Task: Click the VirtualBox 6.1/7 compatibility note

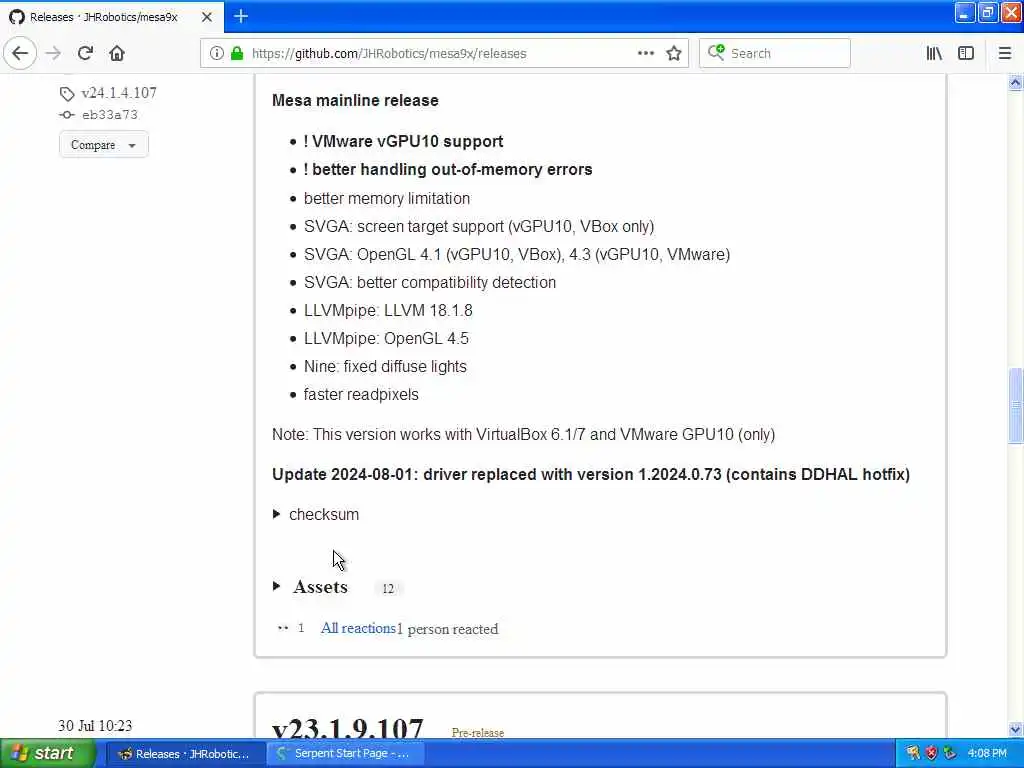Action: (523, 434)
